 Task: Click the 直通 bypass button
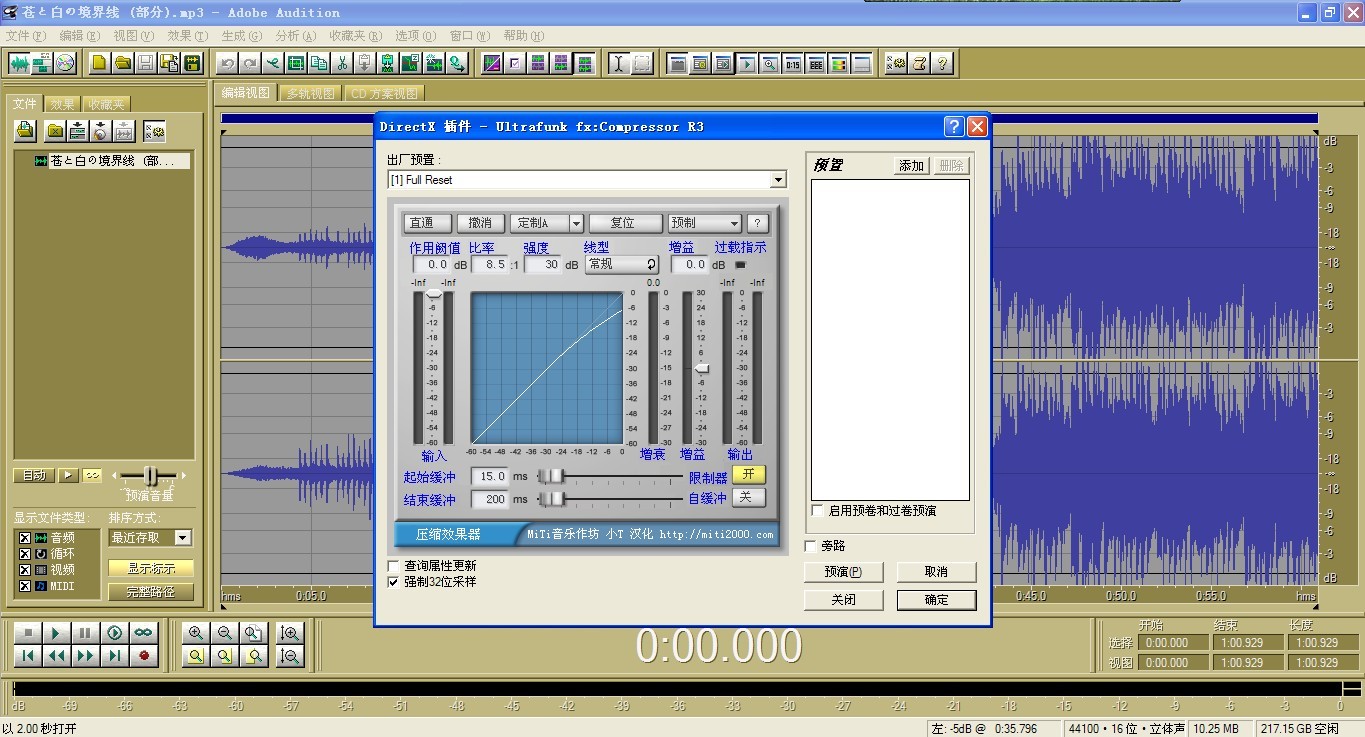pyautogui.click(x=427, y=223)
